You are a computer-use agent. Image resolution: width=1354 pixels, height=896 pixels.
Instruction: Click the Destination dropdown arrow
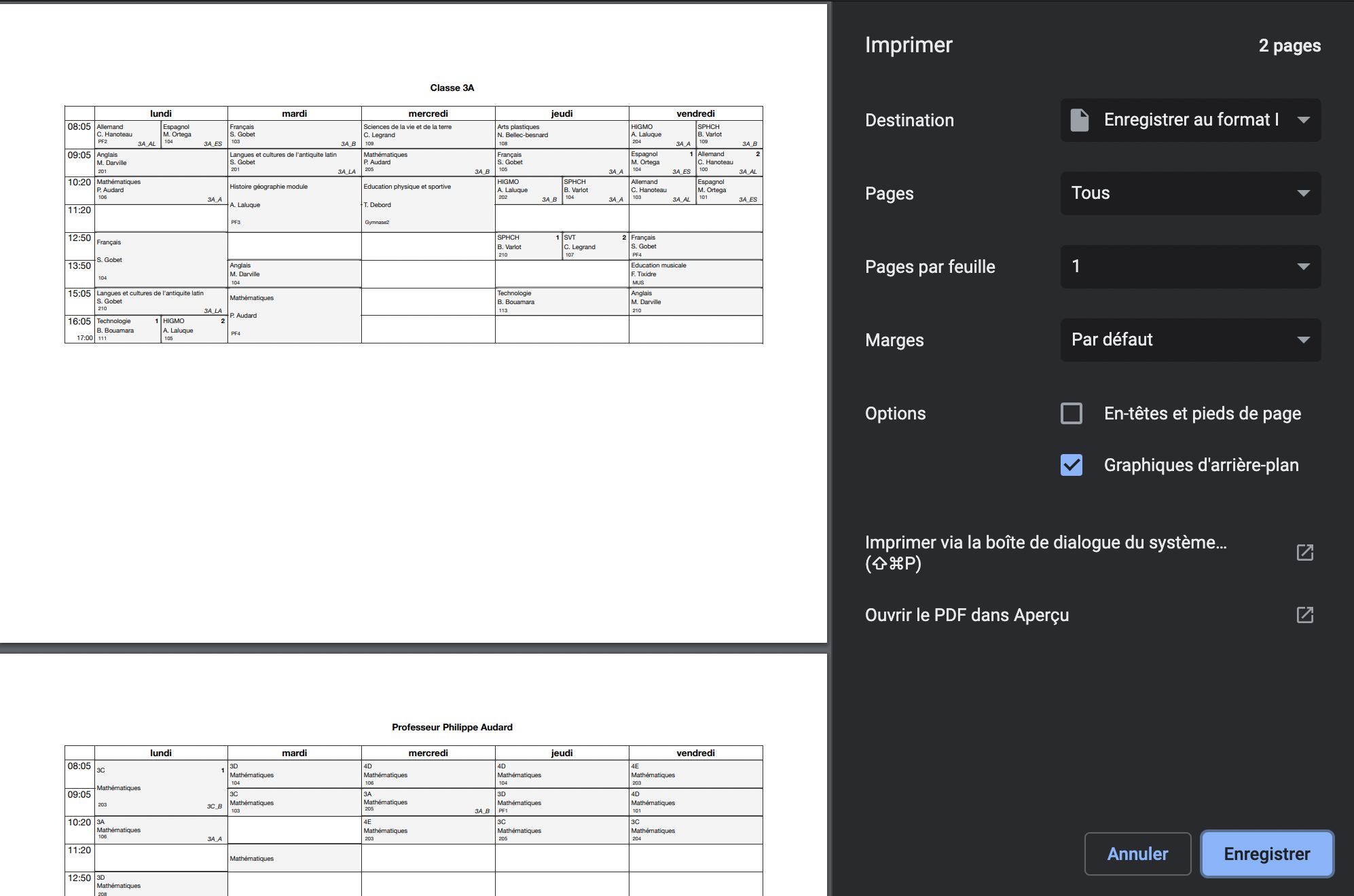[x=1303, y=120]
